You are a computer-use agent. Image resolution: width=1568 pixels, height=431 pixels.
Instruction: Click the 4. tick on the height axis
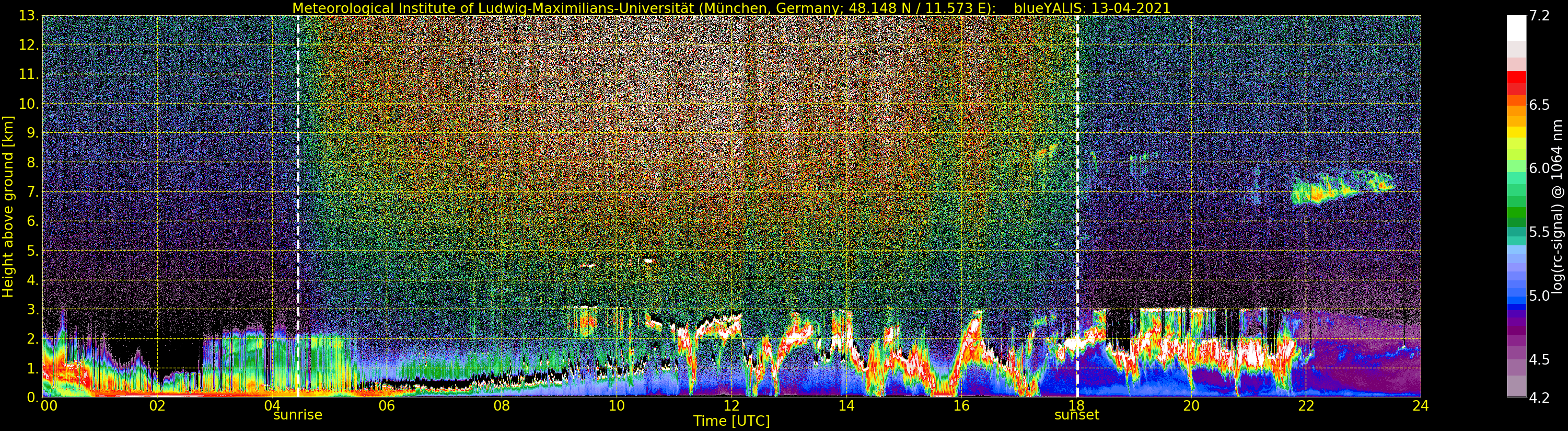(33, 280)
